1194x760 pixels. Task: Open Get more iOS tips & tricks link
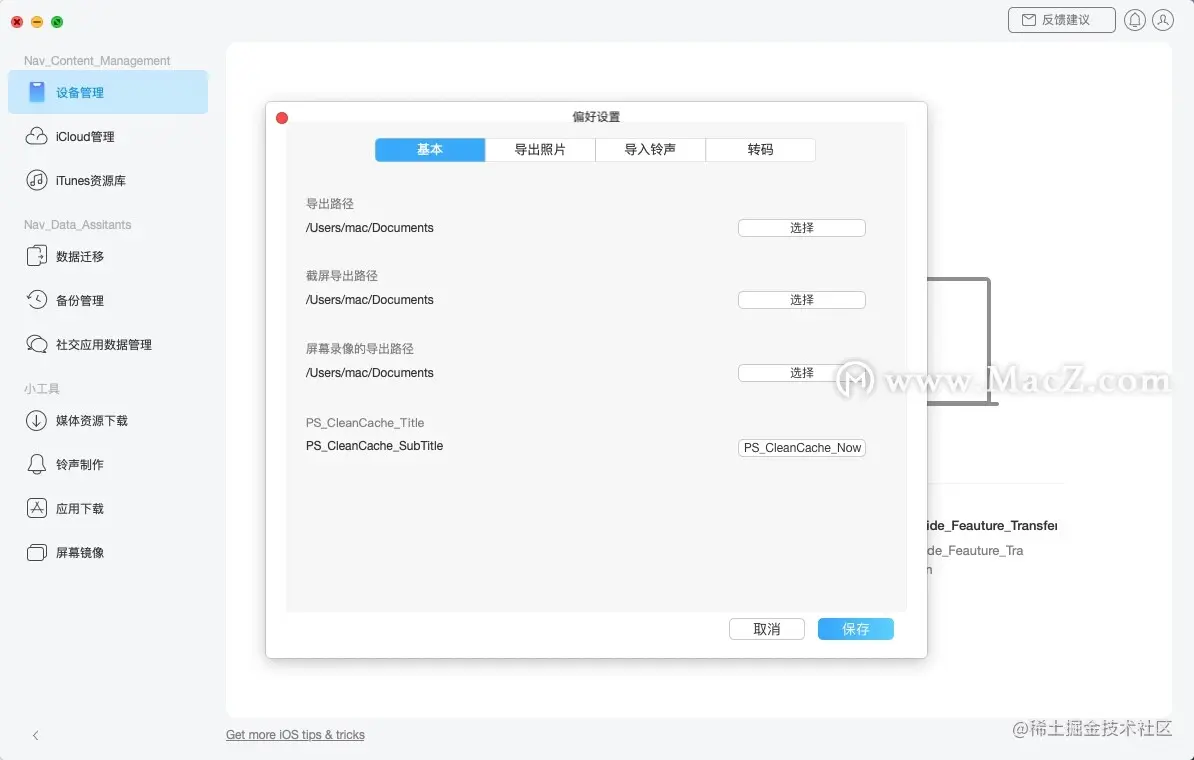click(x=295, y=735)
